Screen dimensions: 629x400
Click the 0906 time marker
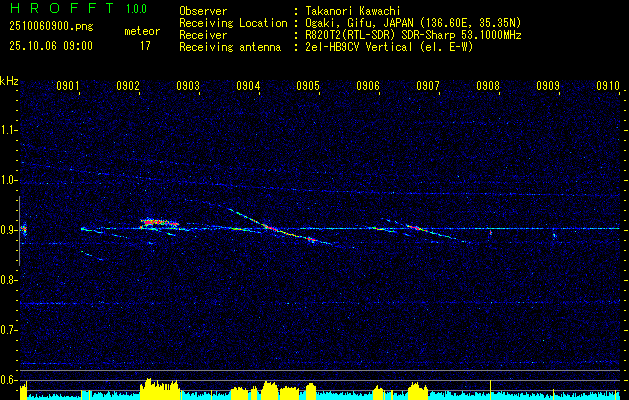(x=368, y=85)
